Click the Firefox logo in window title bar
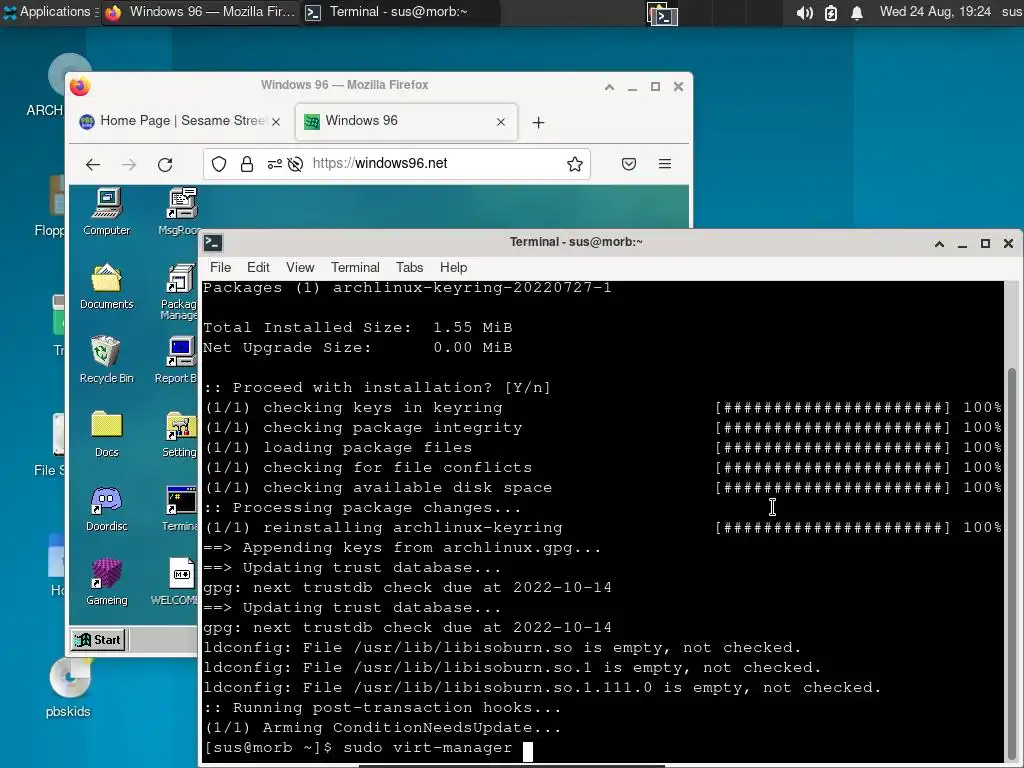 click(80, 86)
